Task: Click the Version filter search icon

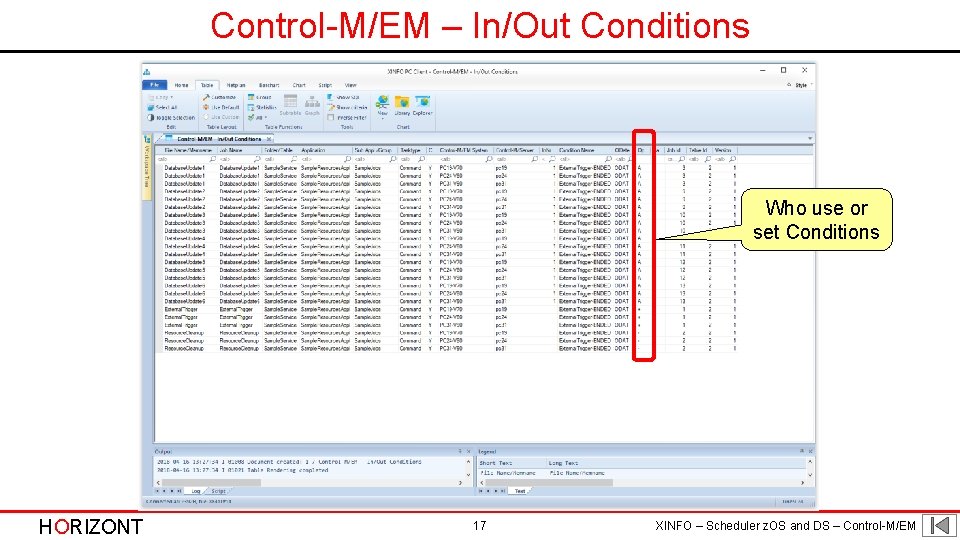Action: [732, 159]
